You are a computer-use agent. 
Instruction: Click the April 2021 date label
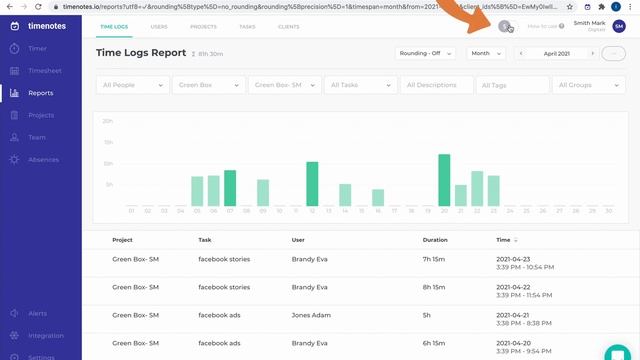click(x=556, y=53)
